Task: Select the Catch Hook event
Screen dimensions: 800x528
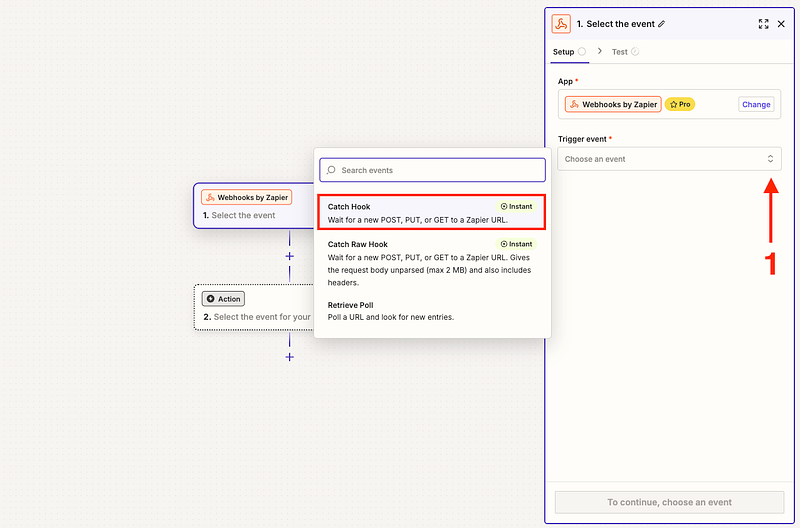Action: point(432,212)
